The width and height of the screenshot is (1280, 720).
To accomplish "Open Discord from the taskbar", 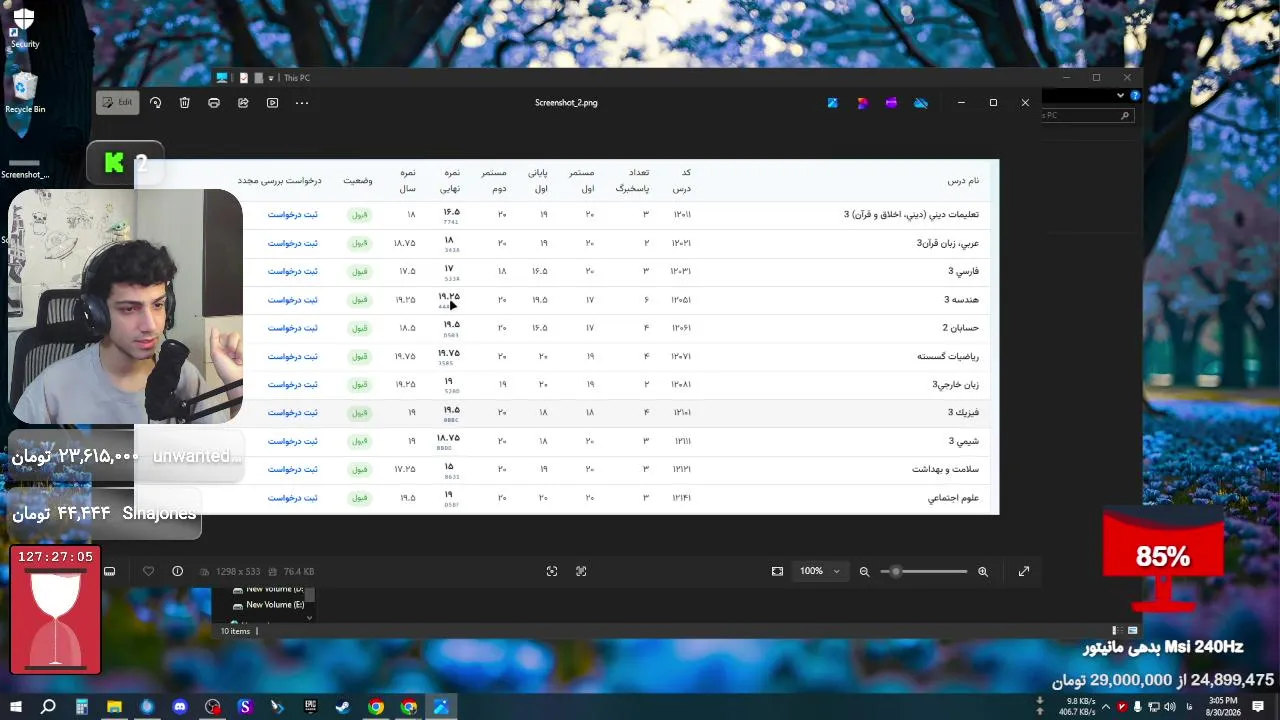I will 180,707.
